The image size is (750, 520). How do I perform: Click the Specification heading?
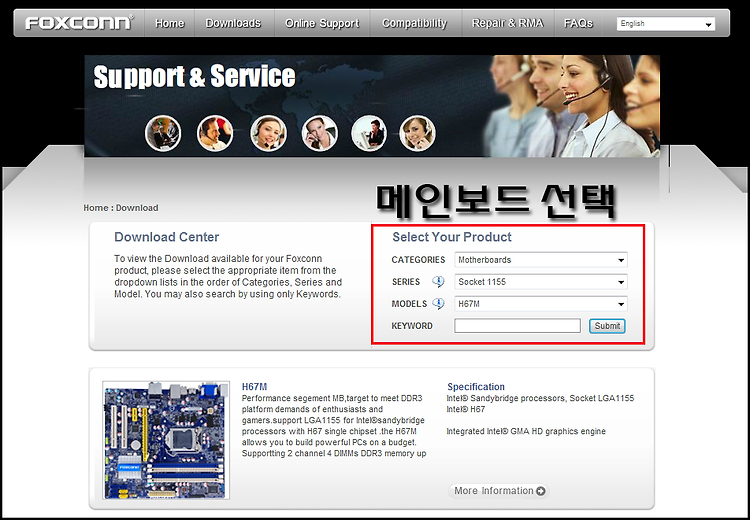tap(476, 387)
